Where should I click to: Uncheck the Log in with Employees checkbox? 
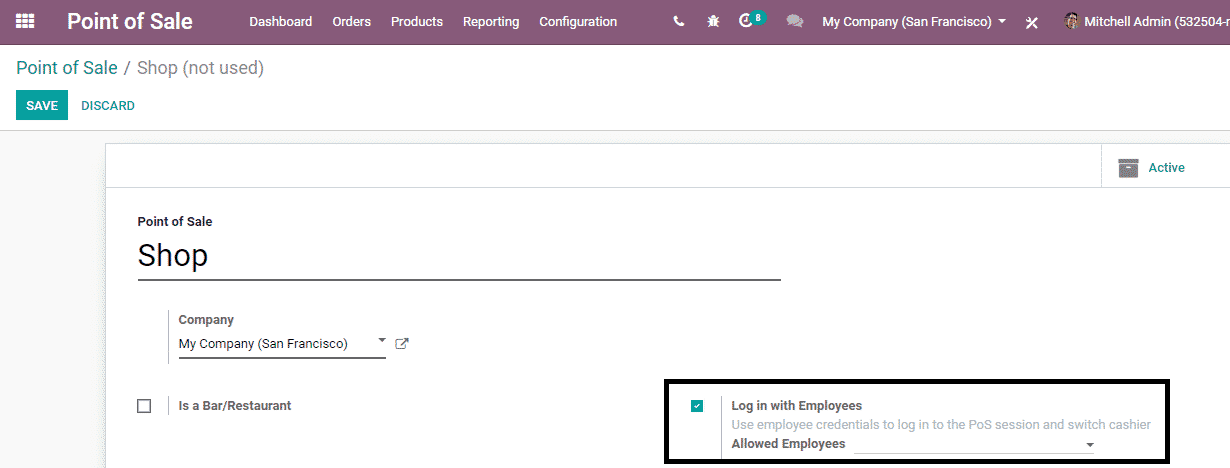(697, 406)
